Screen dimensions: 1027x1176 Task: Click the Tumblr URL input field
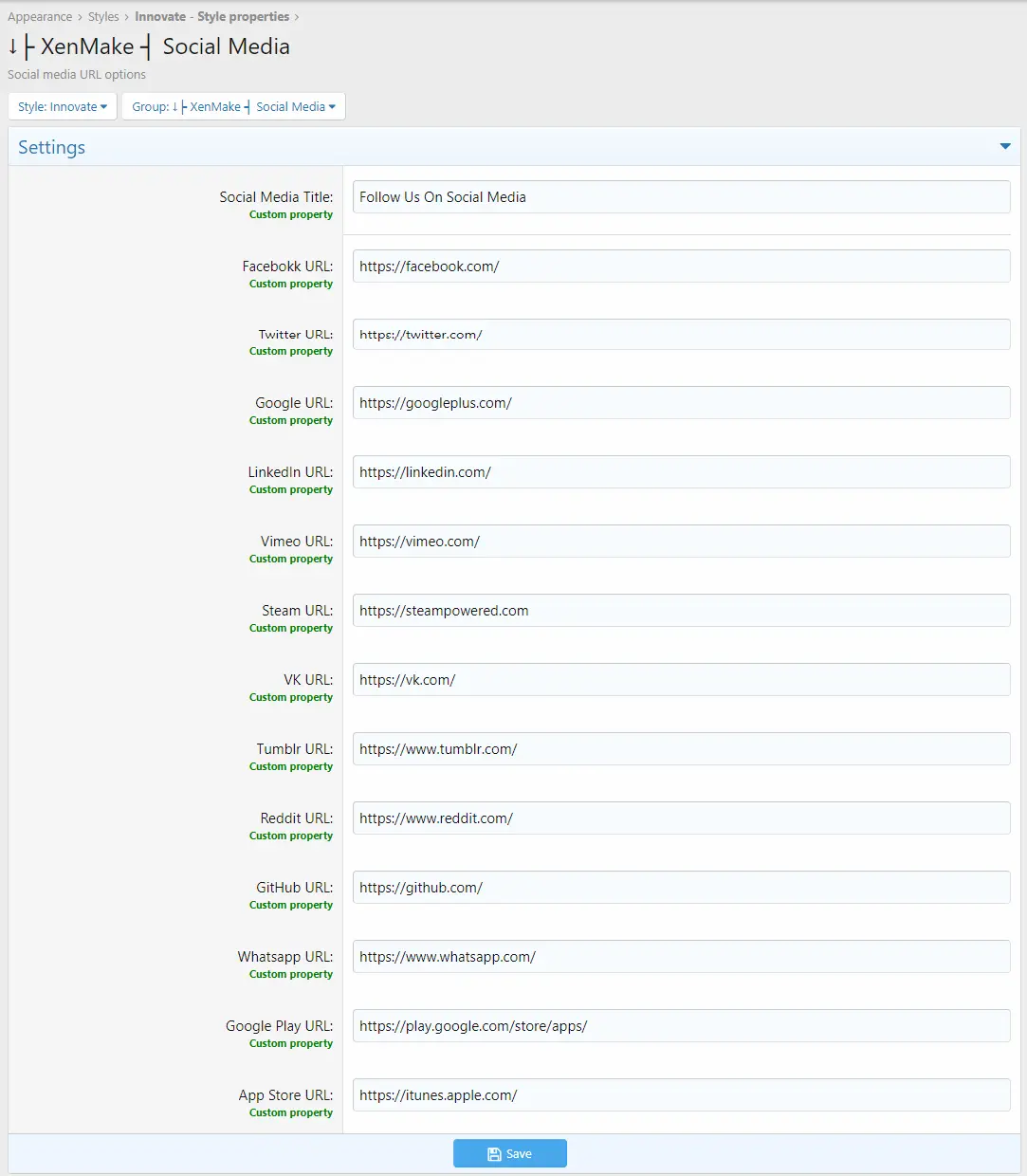[681, 749]
